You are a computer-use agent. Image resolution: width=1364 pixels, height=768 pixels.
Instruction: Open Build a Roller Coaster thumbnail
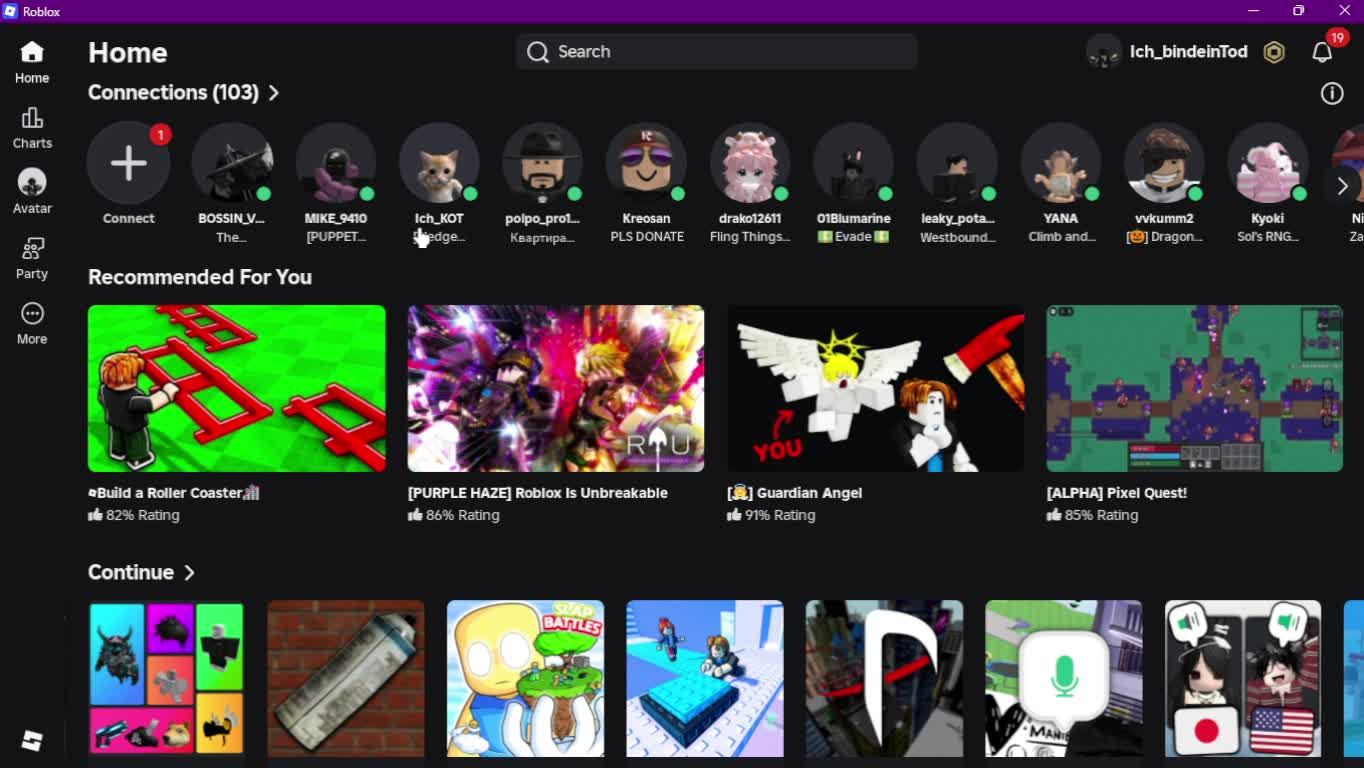tap(236, 388)
